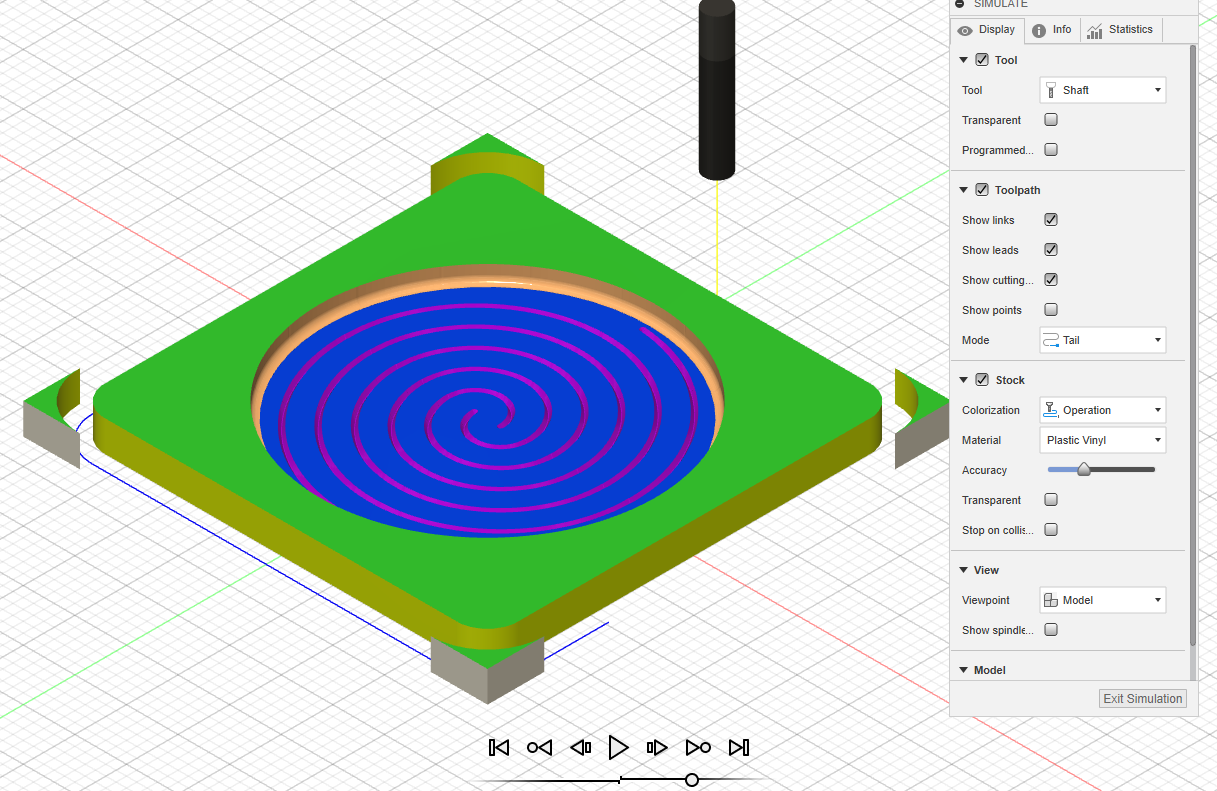Viewport: 1217px width, 791px height.
Task: Jump to the end of the toolpath
Action: coord(739,747)
